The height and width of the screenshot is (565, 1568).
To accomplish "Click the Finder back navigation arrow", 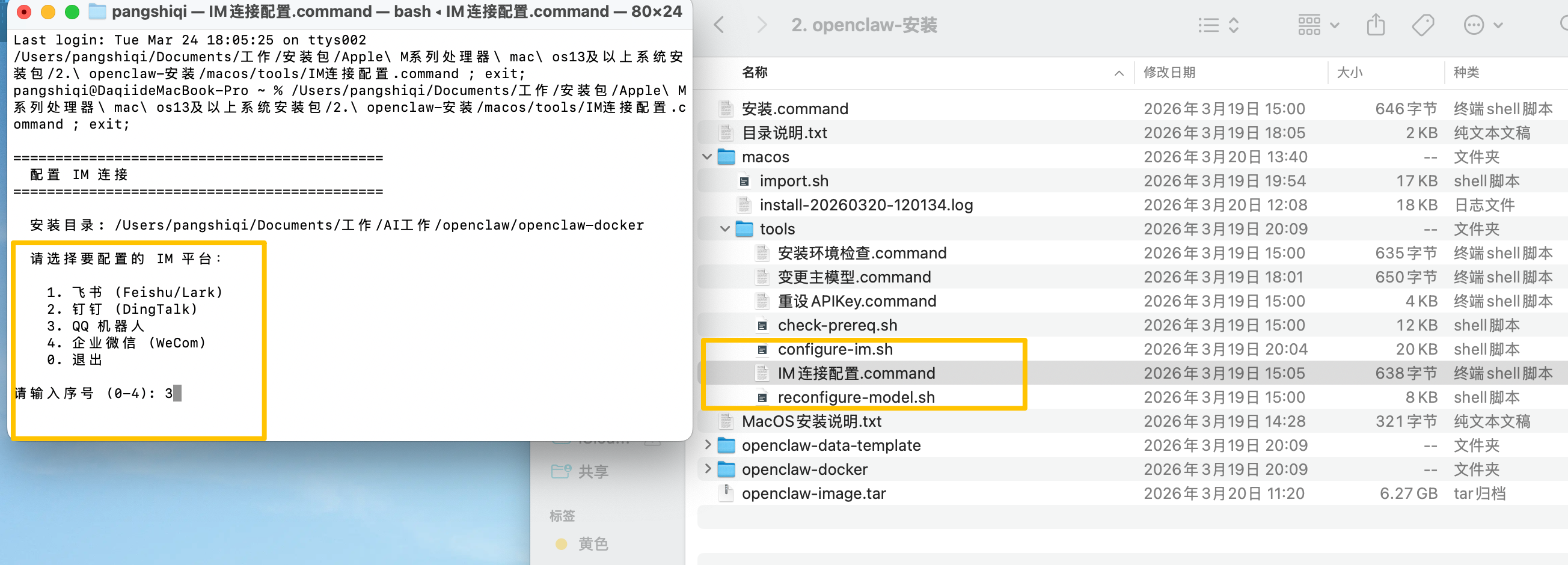I will (720, 25).
